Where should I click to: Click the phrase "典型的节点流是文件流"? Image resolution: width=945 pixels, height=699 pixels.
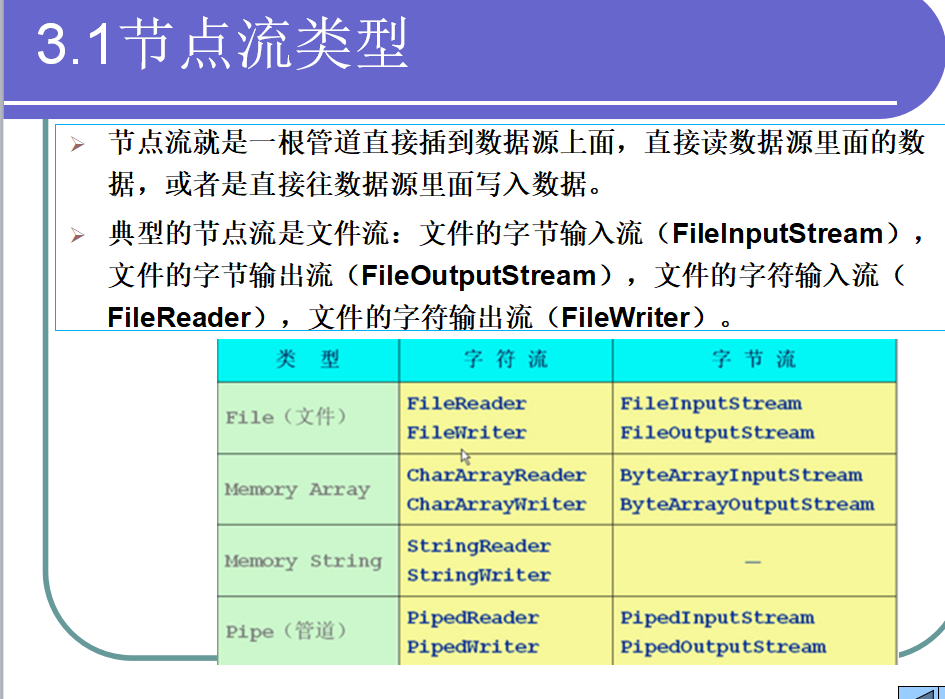point(249,233)
